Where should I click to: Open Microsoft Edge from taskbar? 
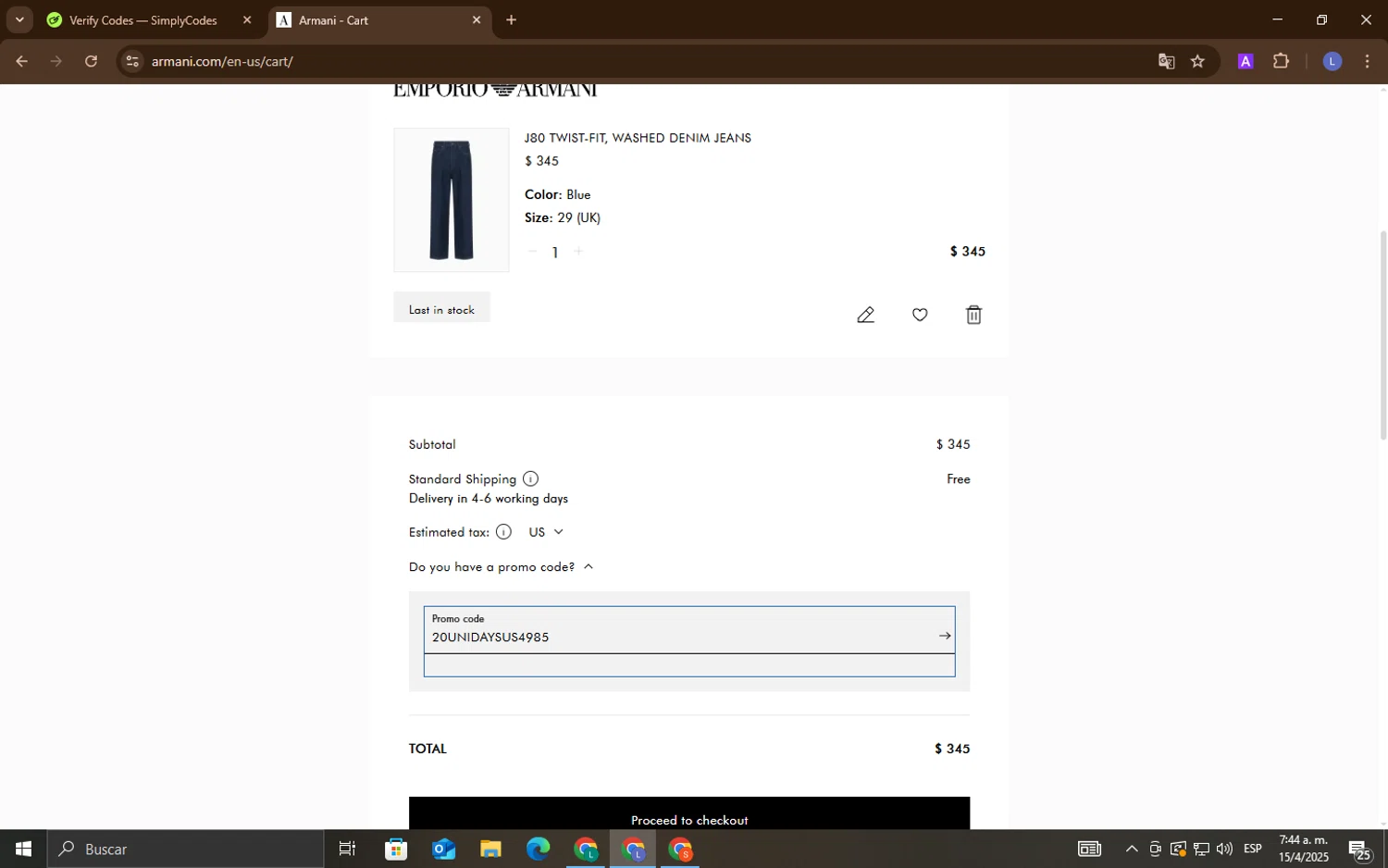click(538, 849)
